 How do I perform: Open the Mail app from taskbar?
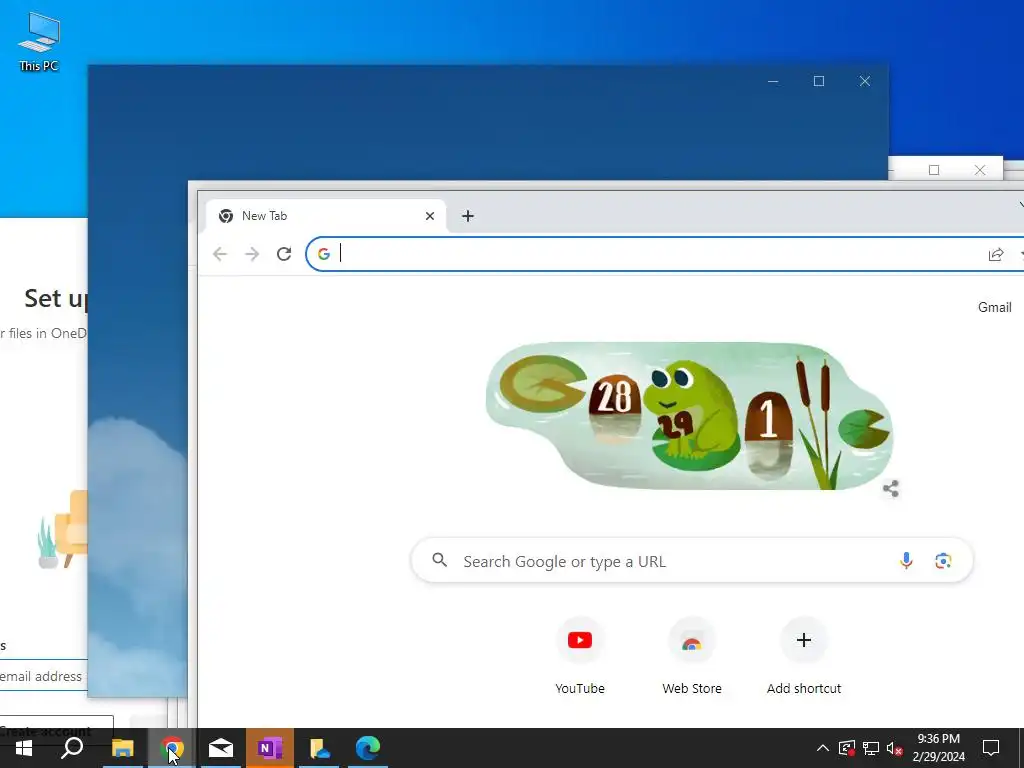pos(221,748)
